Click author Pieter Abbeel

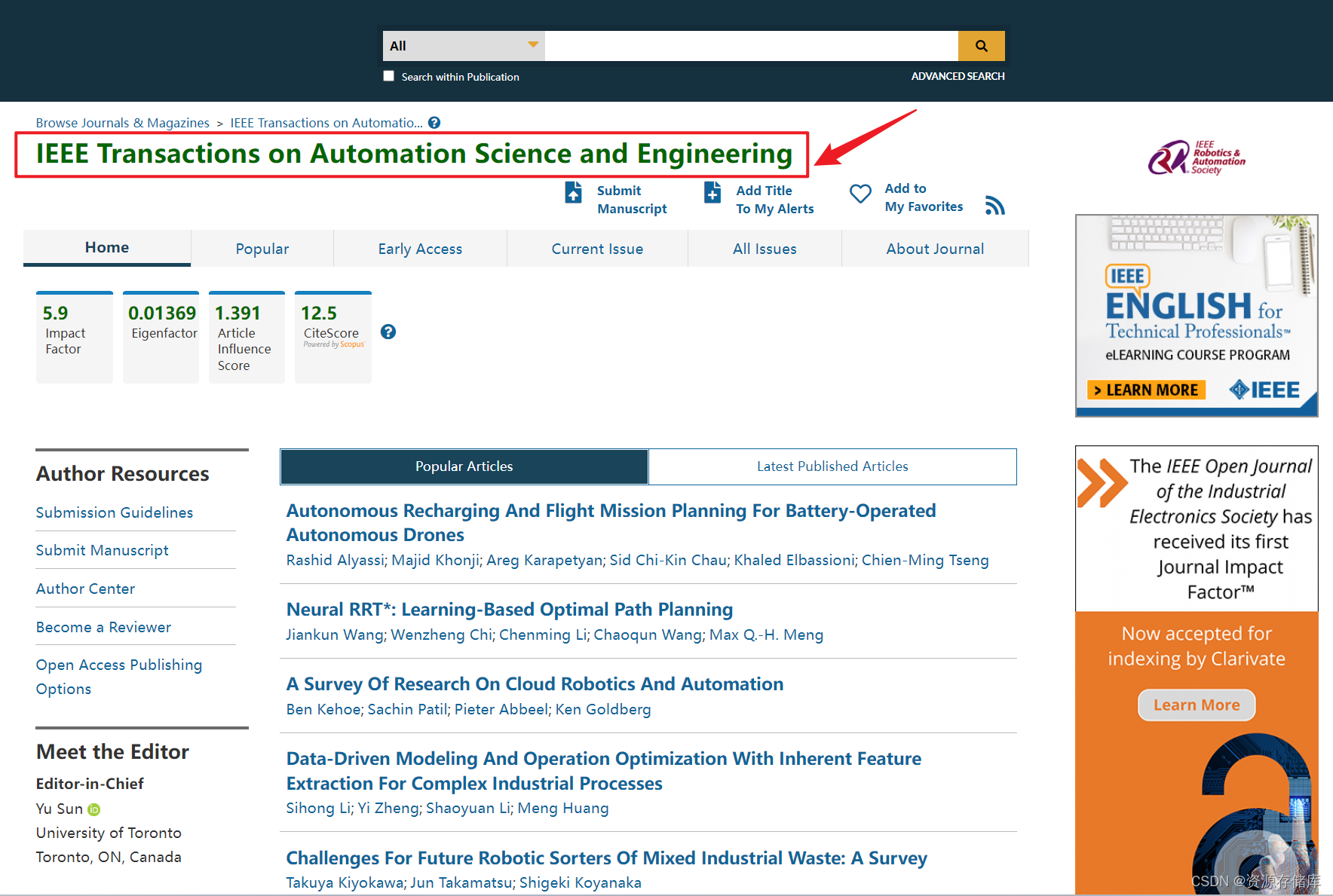click(501, 709)
